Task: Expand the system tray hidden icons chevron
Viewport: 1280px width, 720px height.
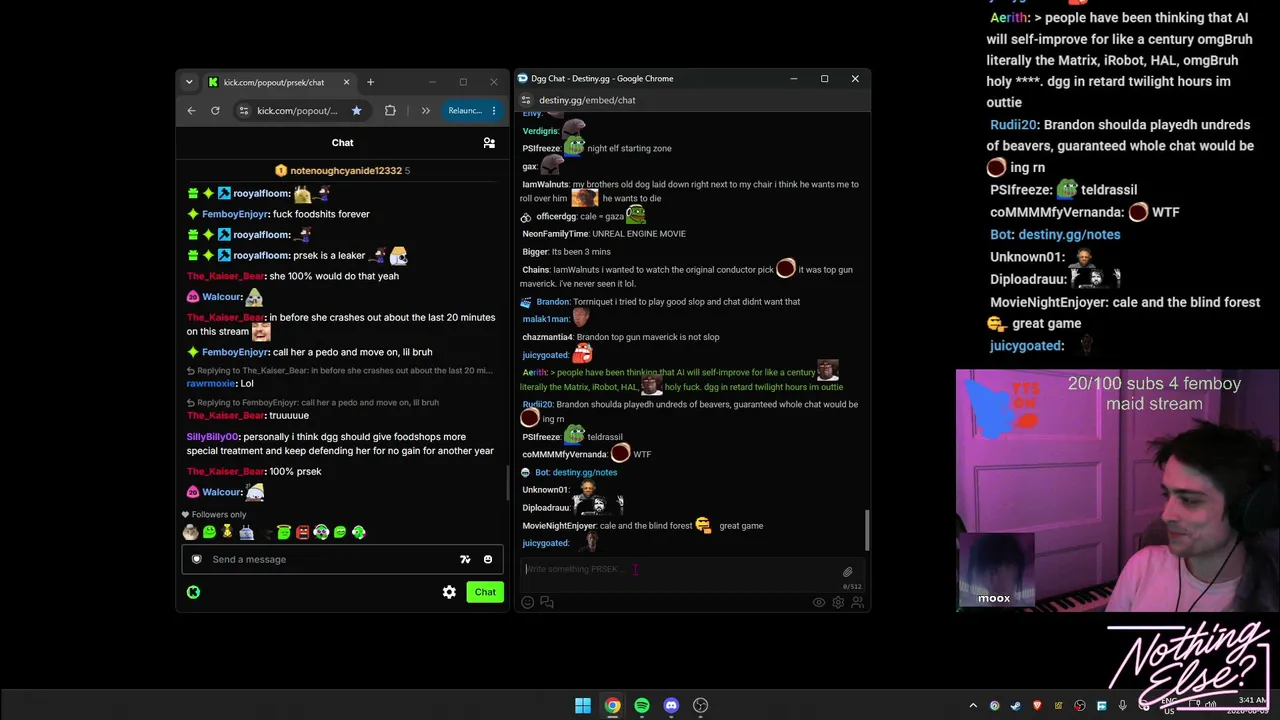Action: pos(973,706)
